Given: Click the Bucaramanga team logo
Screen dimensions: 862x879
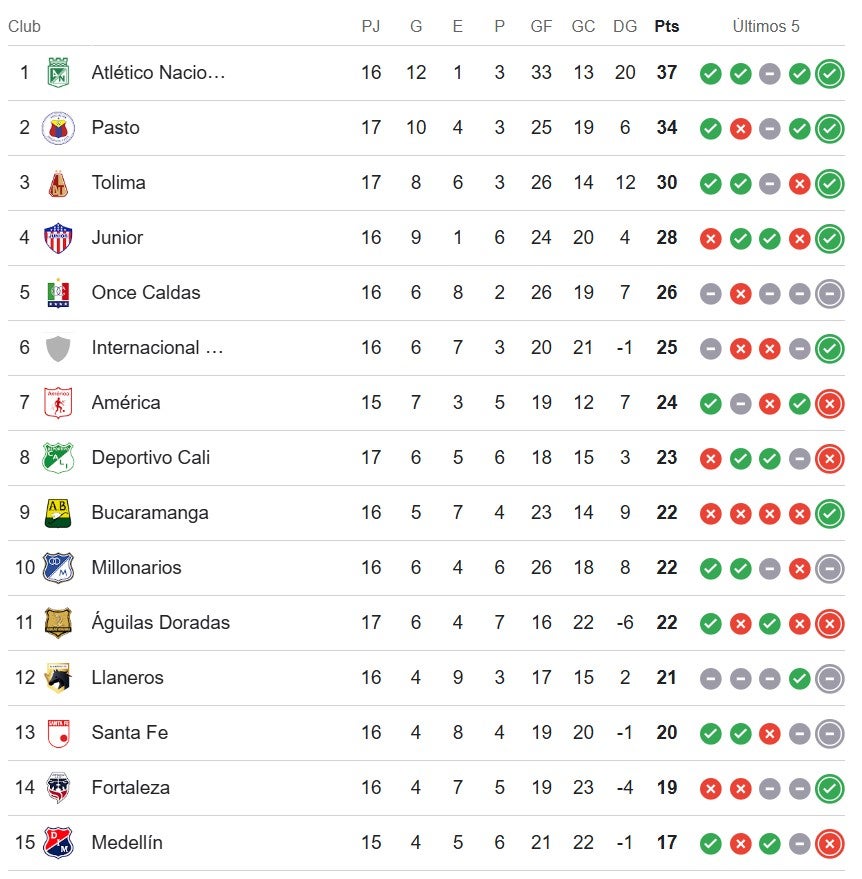Looking at the screenshot, I should pos(58,513).
